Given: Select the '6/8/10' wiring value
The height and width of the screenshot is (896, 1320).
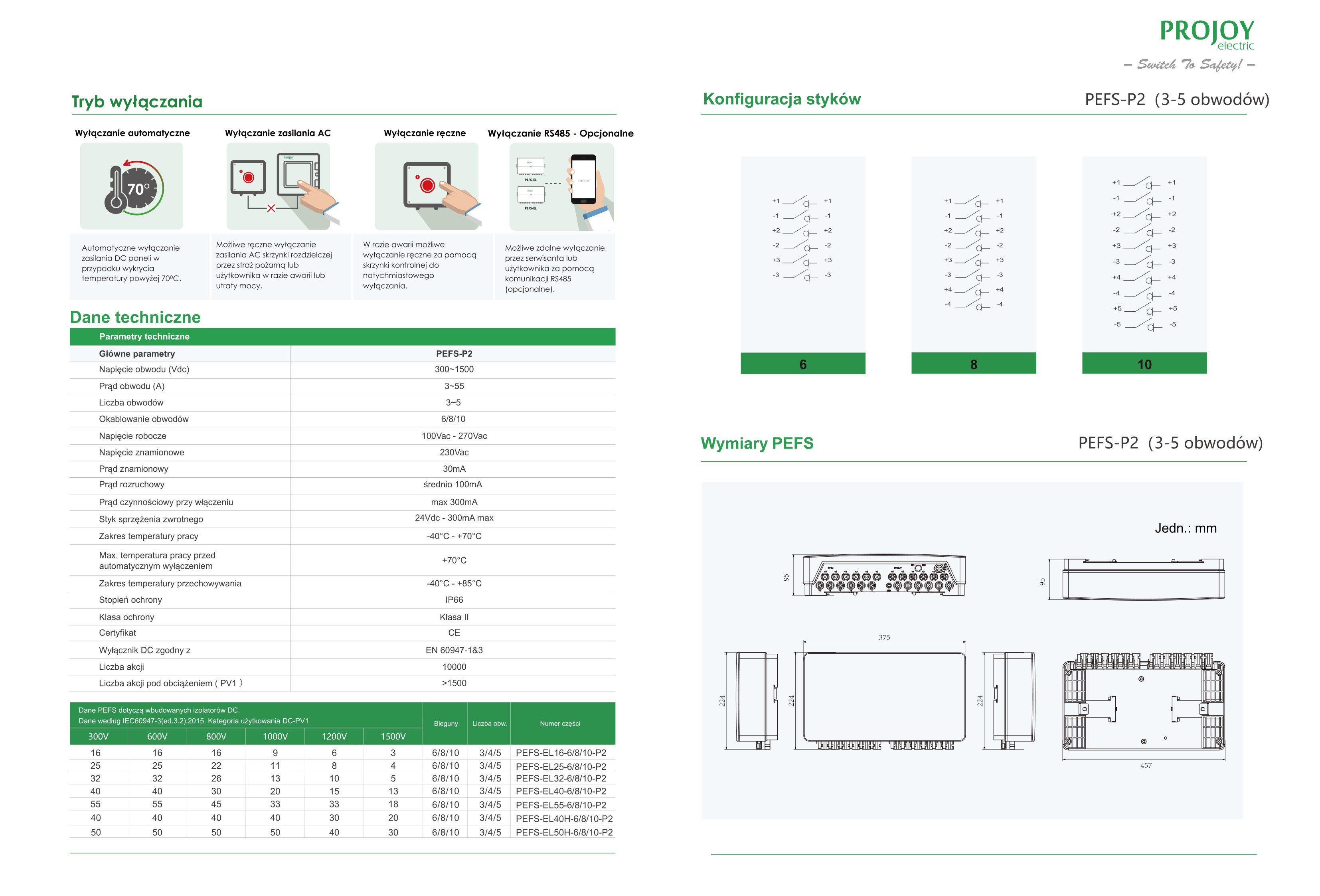Looking at the screenshot, I should coord(453,419).
